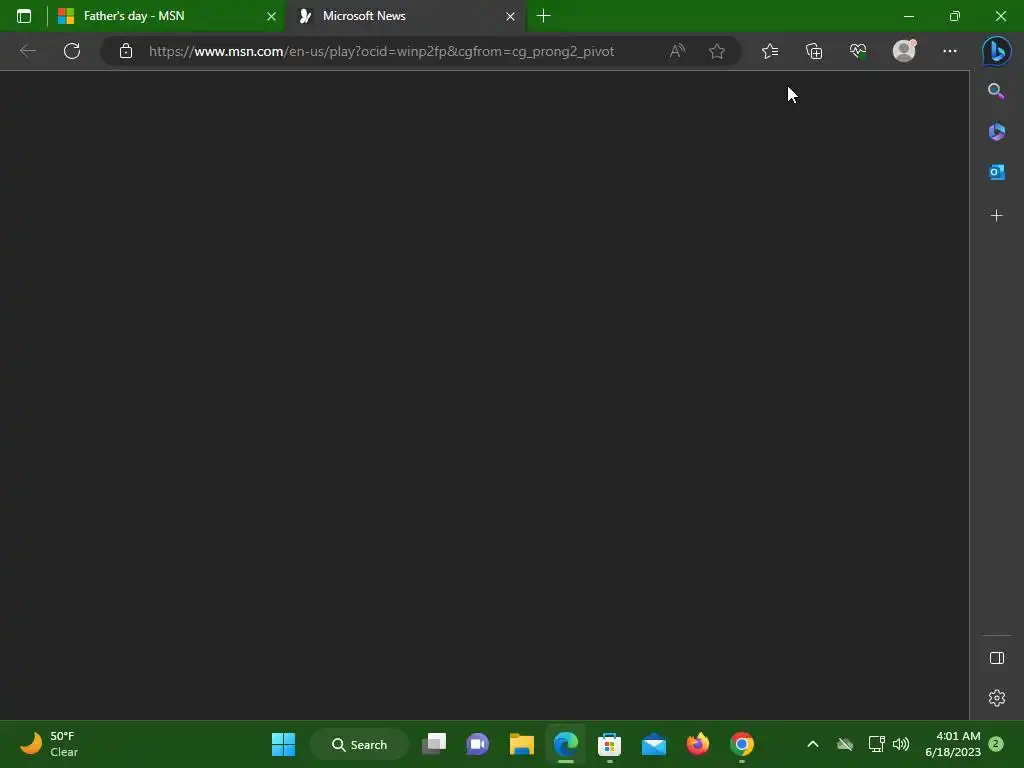Open sidebar Search tool
Image resolution: width=1024 pixels, height=768 pixels.
pyautogui.click(x=996, y=91)
